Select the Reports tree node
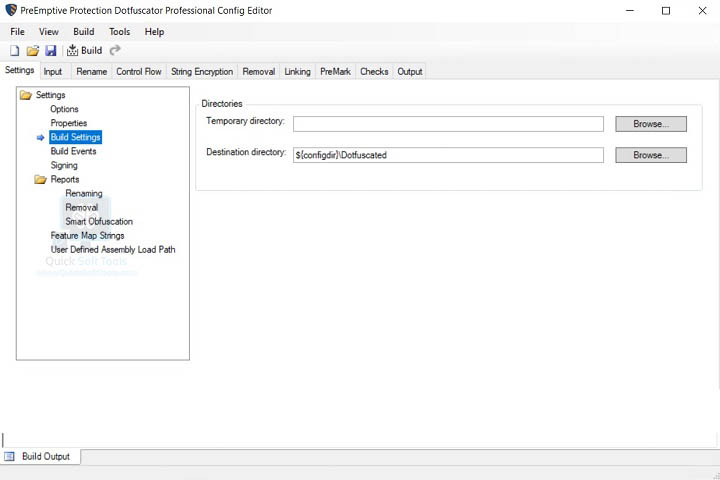The image size is (720, 480). [65, 179]
